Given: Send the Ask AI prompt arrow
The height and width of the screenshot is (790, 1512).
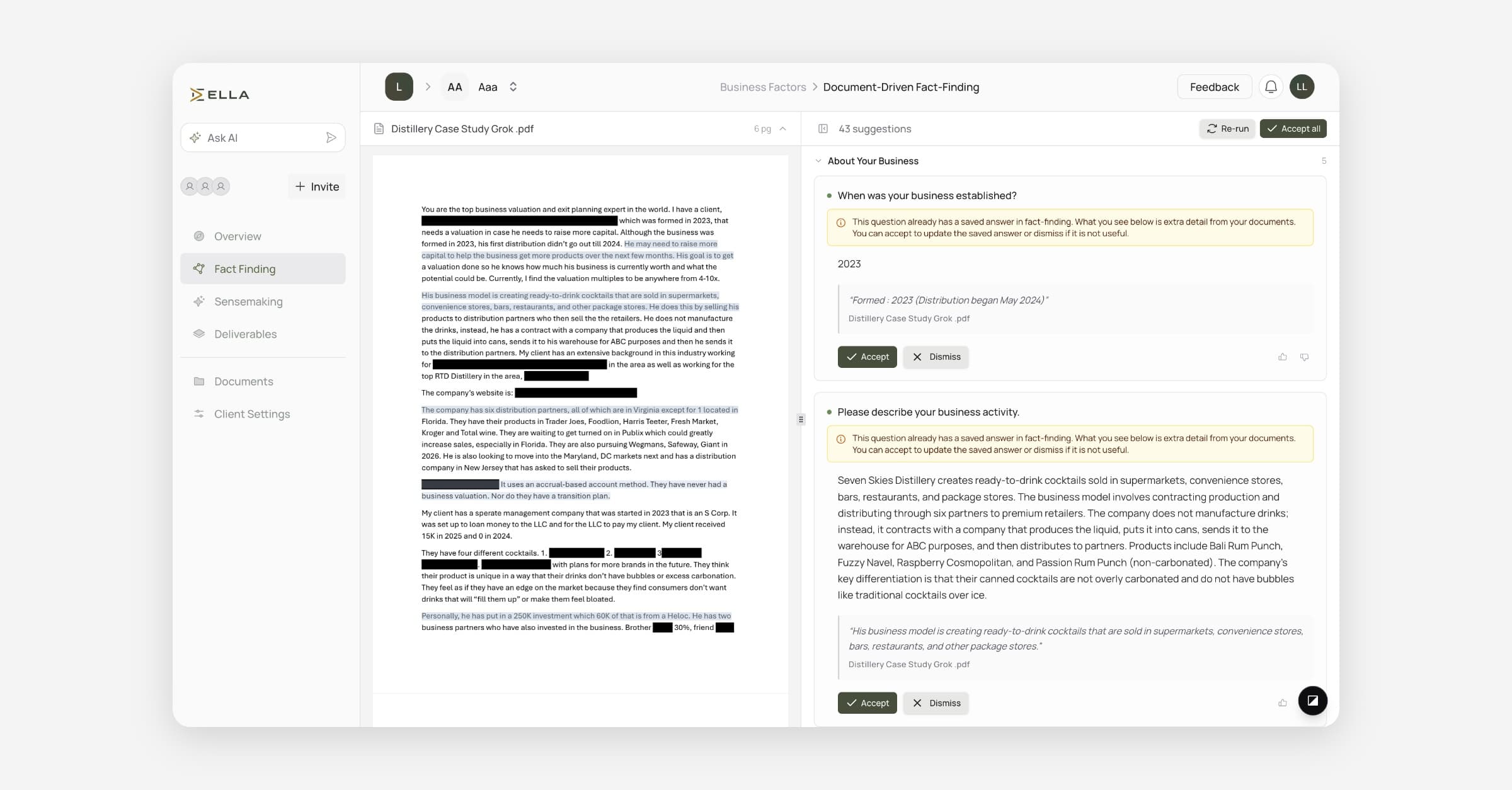Looking at the screenshot, I should click(331, 137).
